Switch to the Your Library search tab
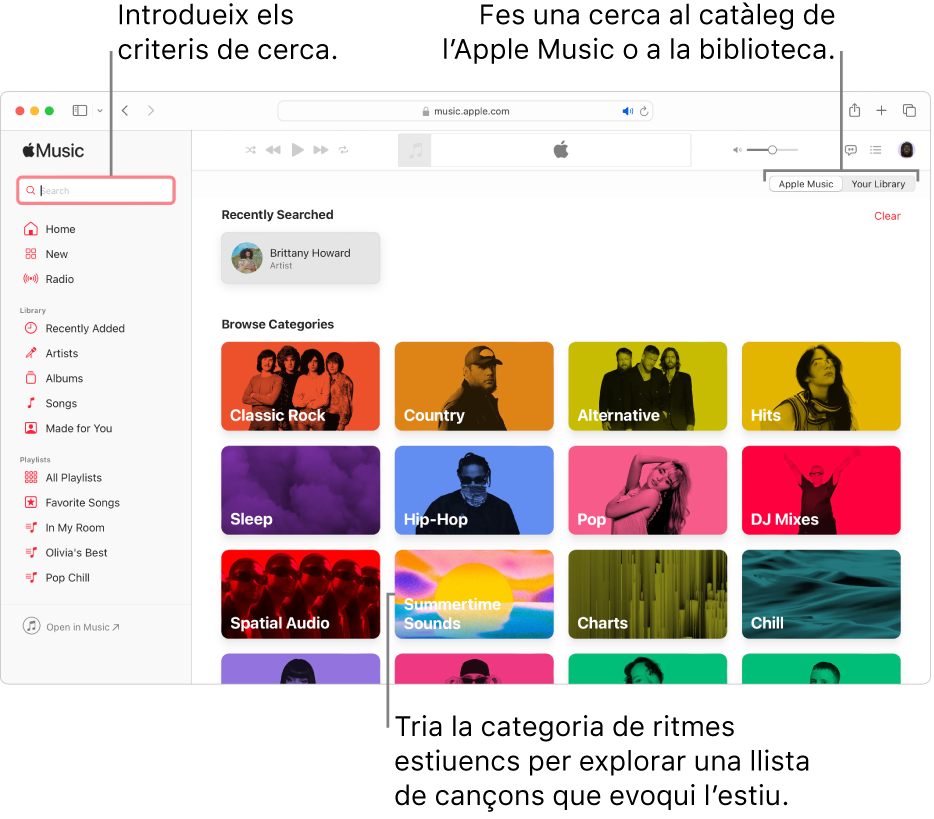 pyautogui.click(x=878, y=184)
